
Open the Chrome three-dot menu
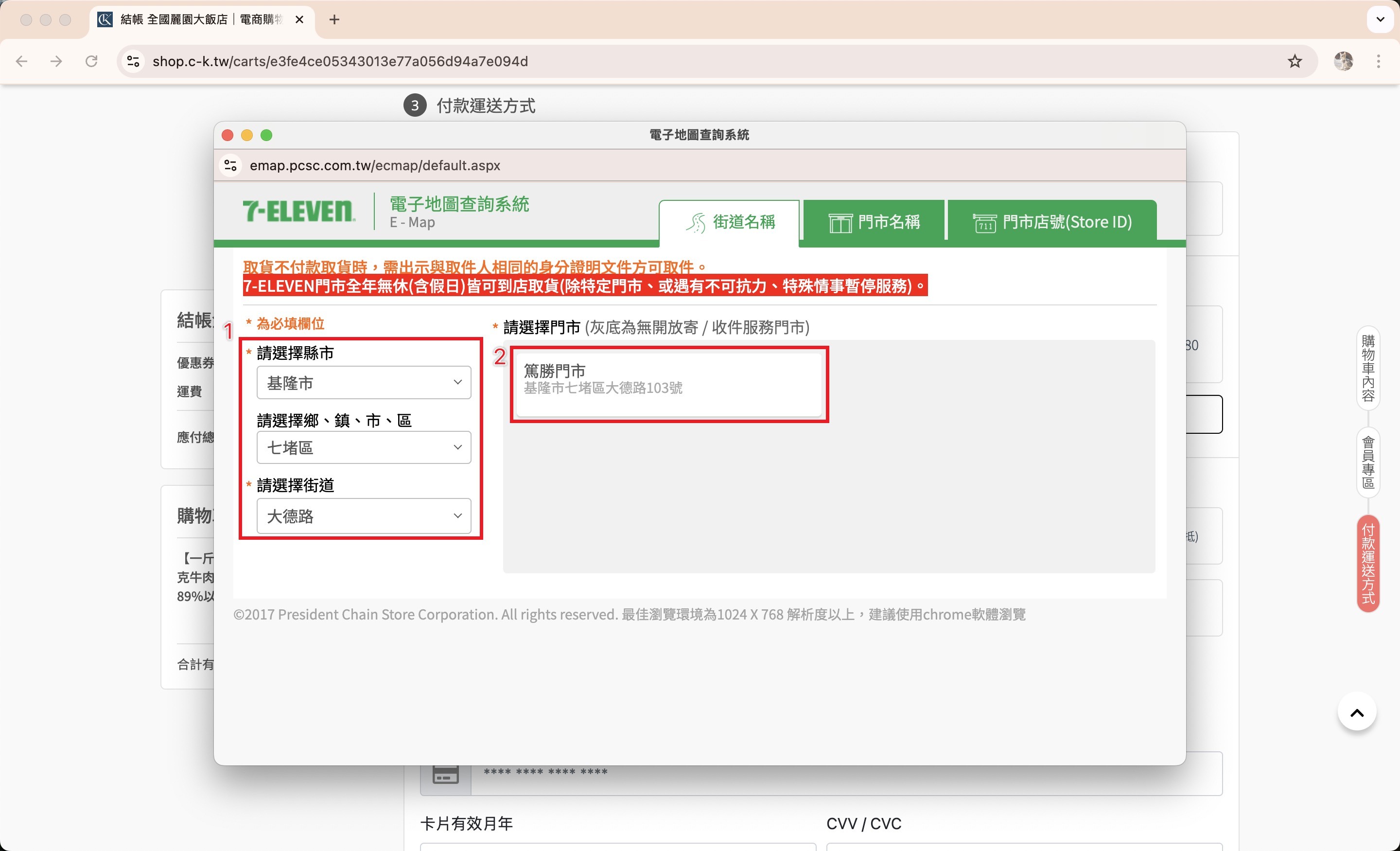(x=1379, y=61)
